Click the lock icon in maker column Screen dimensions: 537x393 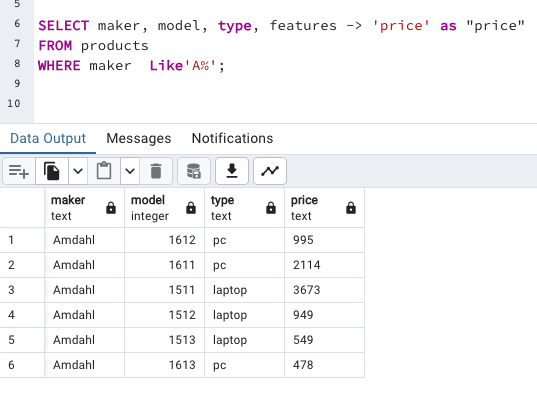pyautogui.click(x=111, y=208)
